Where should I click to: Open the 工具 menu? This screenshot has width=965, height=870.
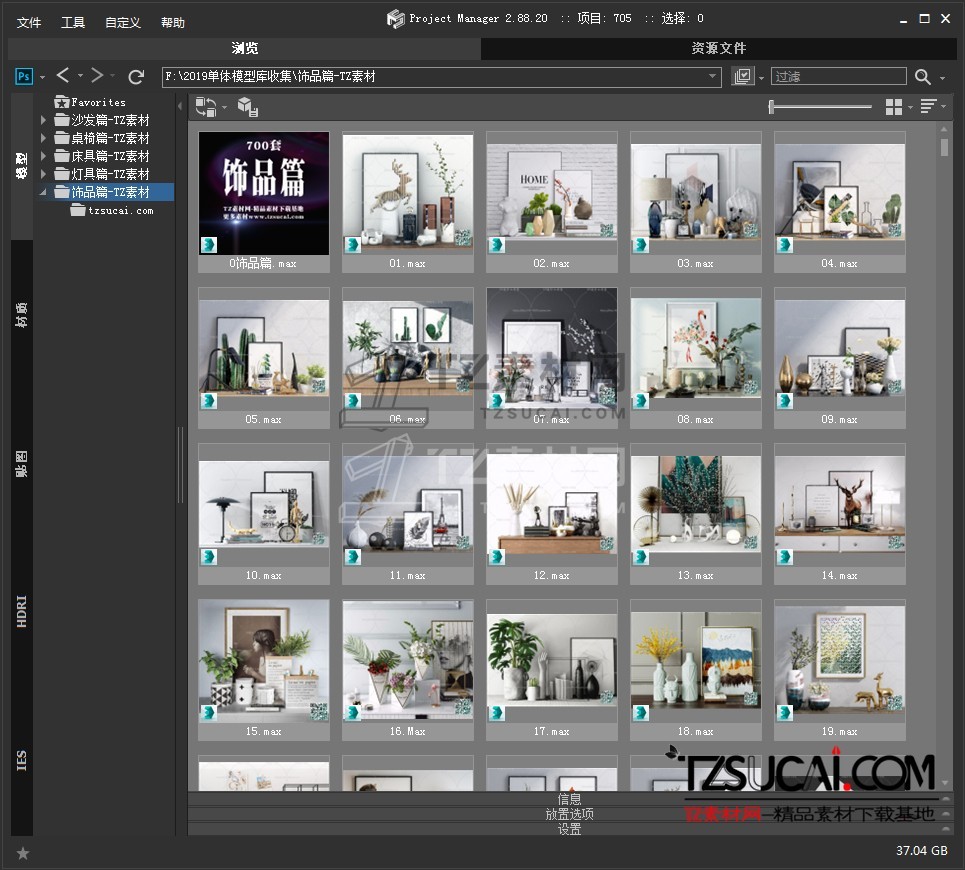pos(73,22)
